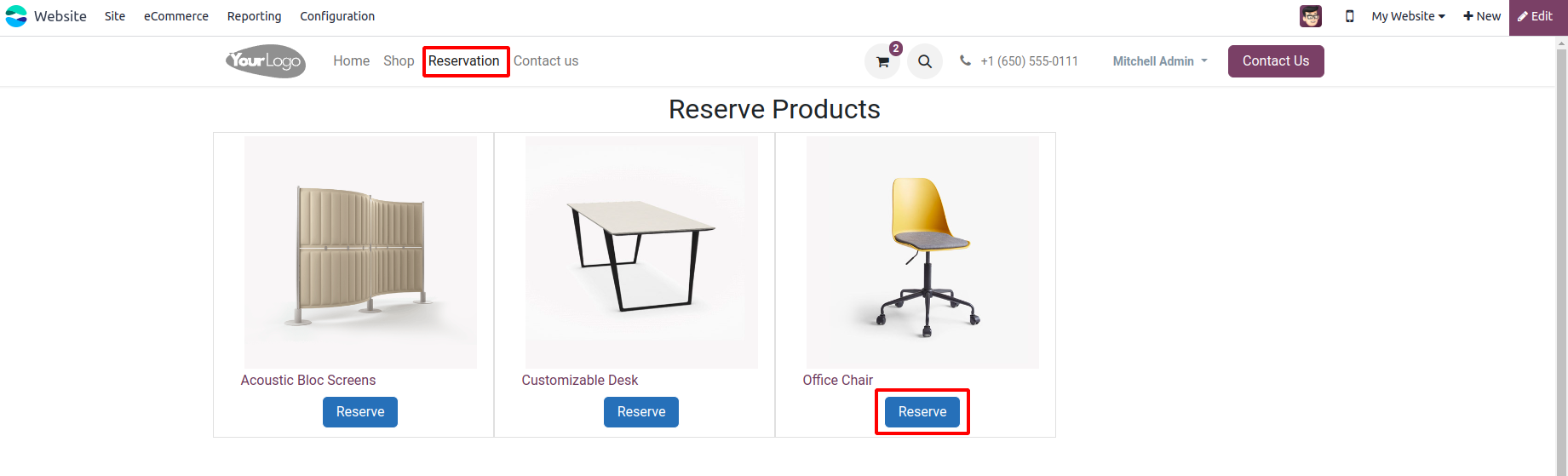The width and height of the screenshot is (1568, 476).
Task: Navigate to the Shop page
Action: 399,61
